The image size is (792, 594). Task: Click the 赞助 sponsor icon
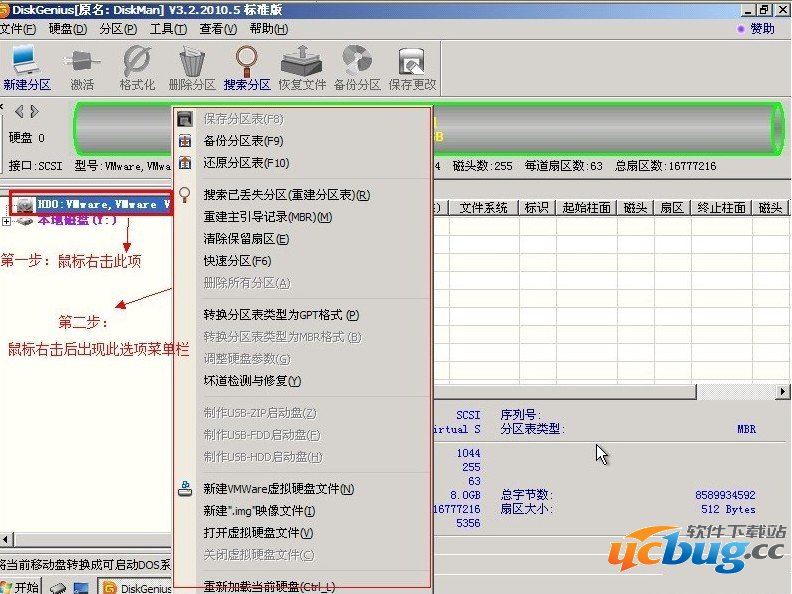[740, 29]
